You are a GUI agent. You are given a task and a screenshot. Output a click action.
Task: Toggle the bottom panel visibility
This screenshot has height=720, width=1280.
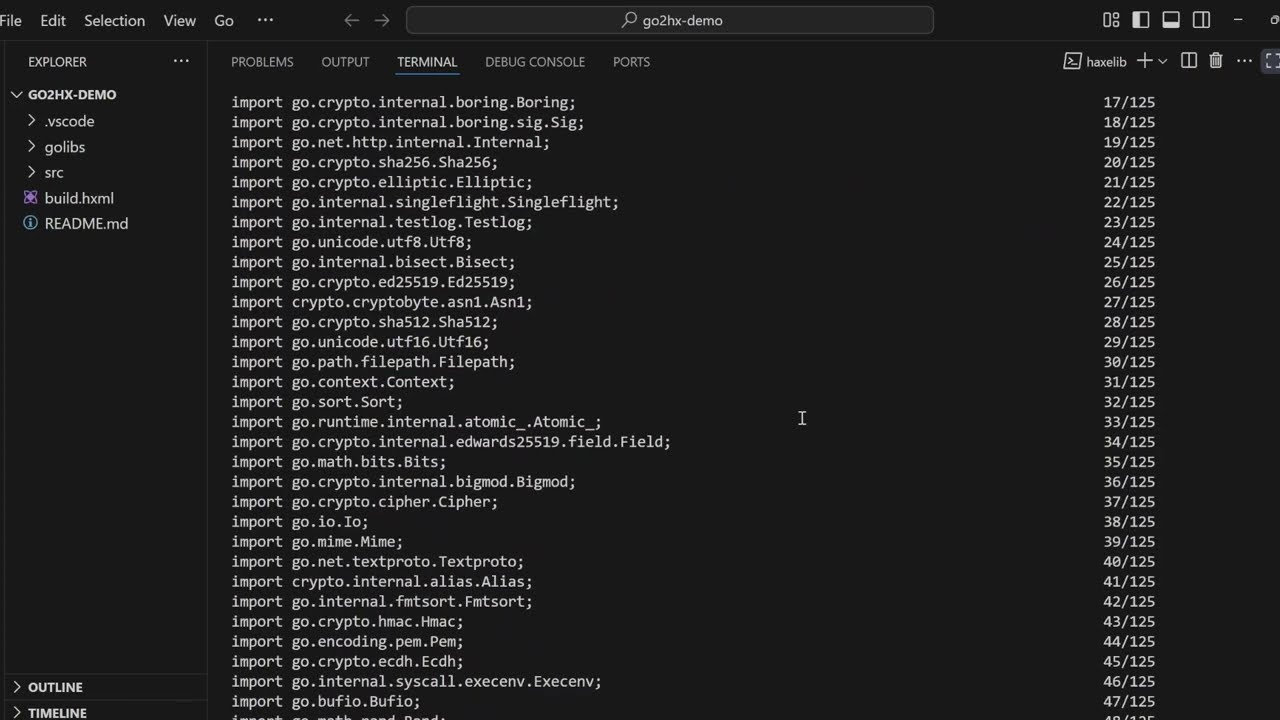click(x=1171, y=20)
